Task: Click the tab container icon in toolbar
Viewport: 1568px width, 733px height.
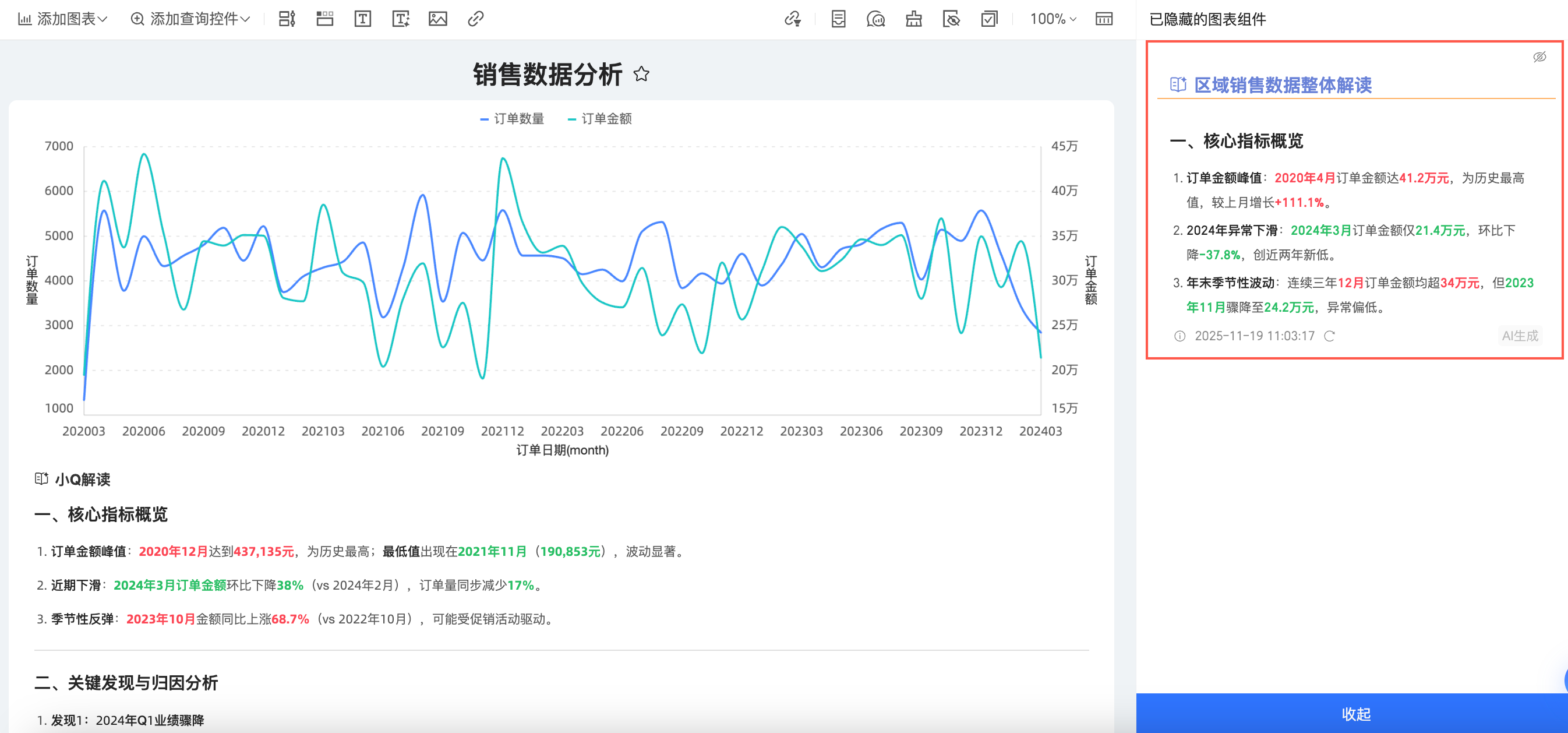Action: (x=324, y=19)
